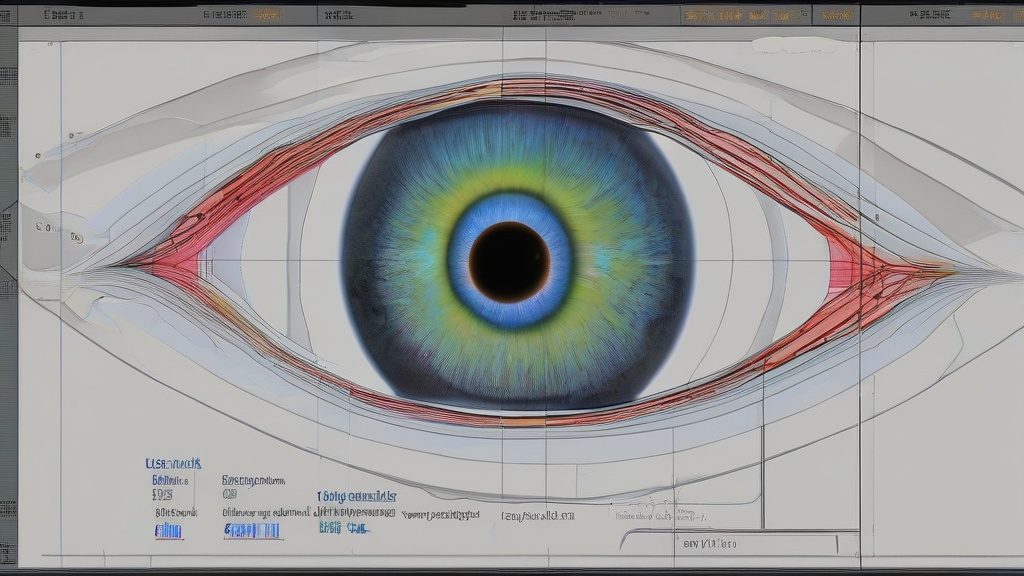1024x576 pixels.
Task: Click the second blue underlined link at bottom
Action: (x=251, y=531)
